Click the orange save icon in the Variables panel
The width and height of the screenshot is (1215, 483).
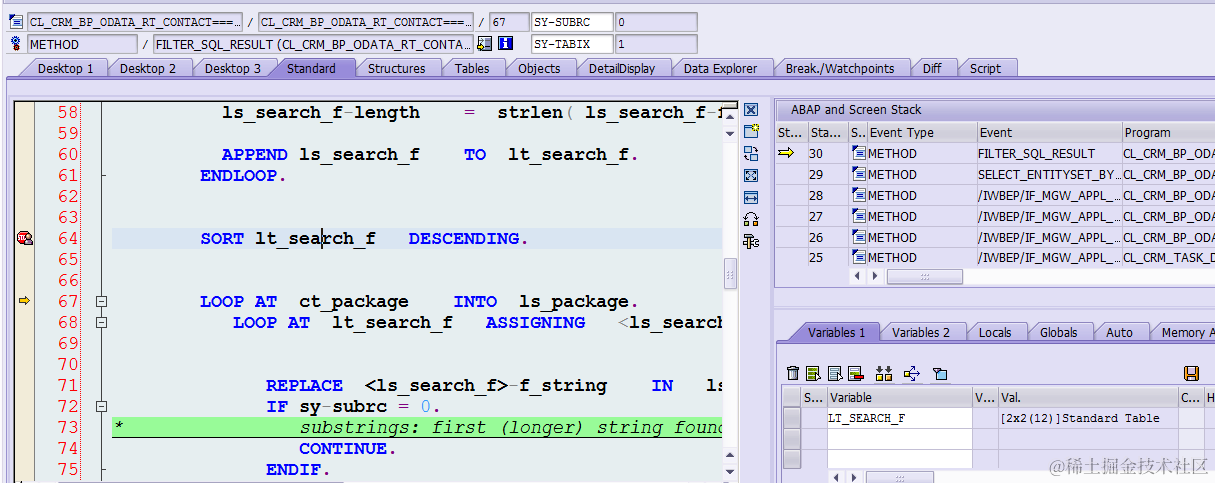click(x=1191, y=373)
